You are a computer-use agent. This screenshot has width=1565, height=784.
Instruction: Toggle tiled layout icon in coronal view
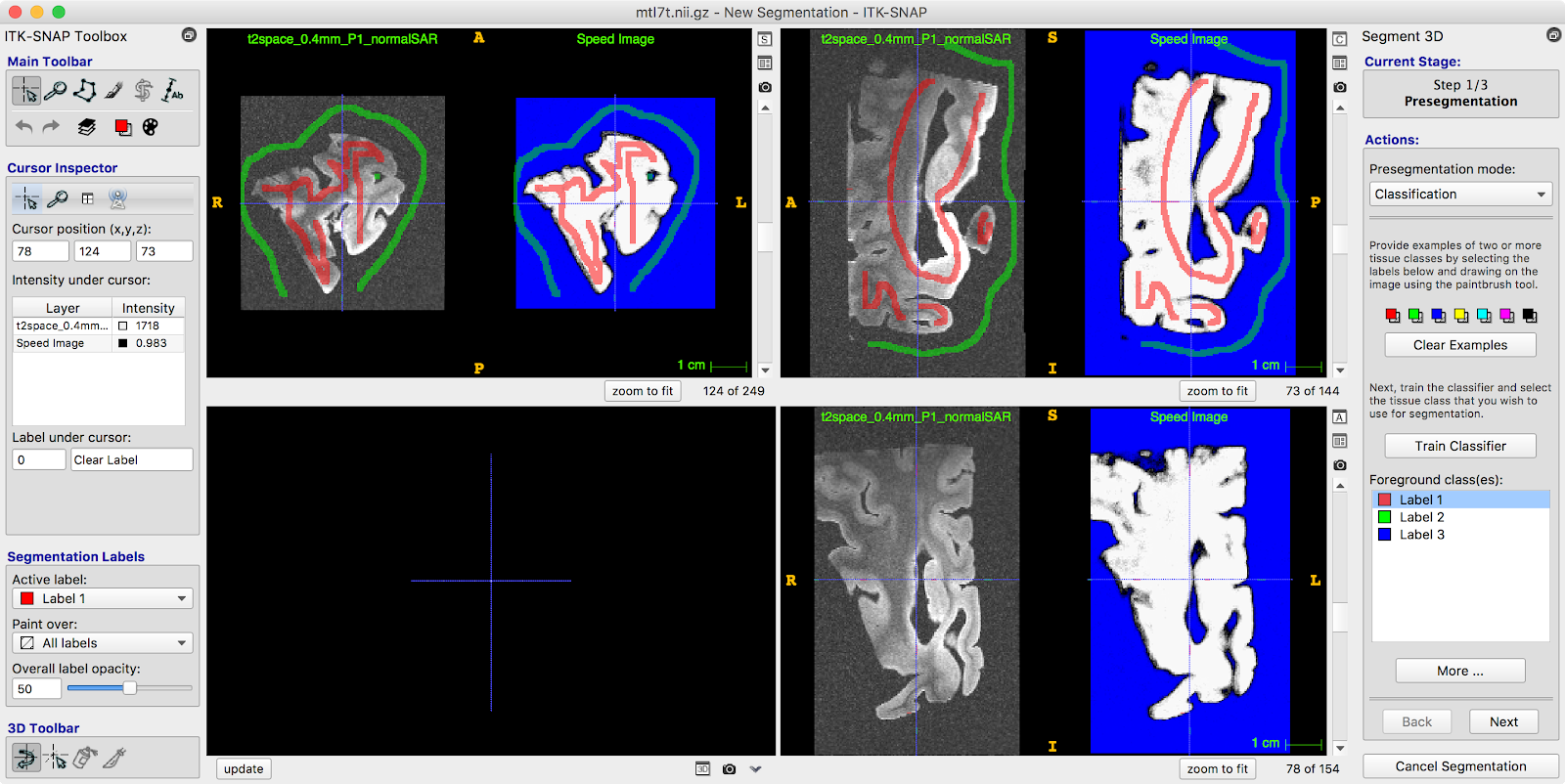coord(1340,441)
